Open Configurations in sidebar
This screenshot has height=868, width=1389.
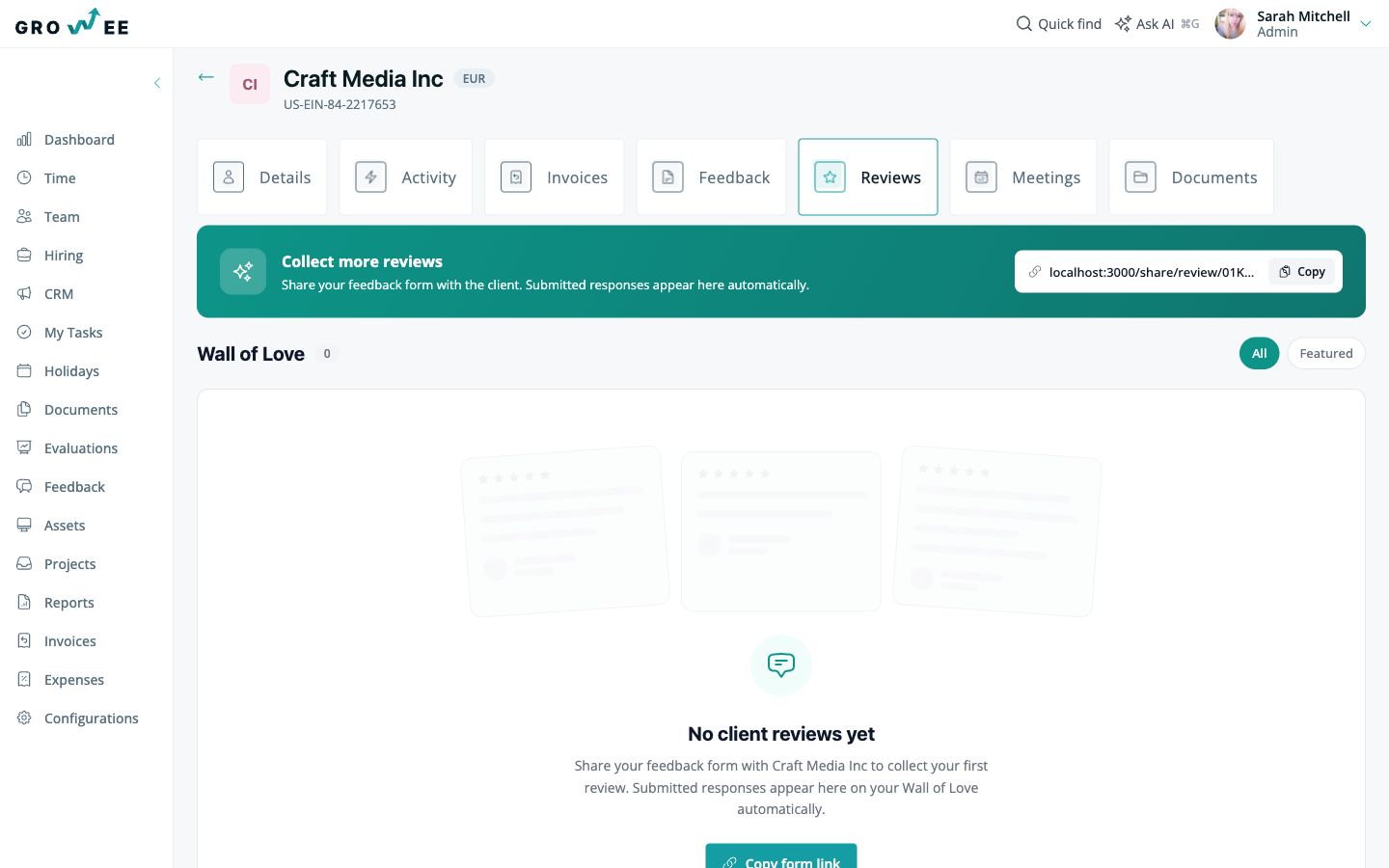click(x=92, y=719)
